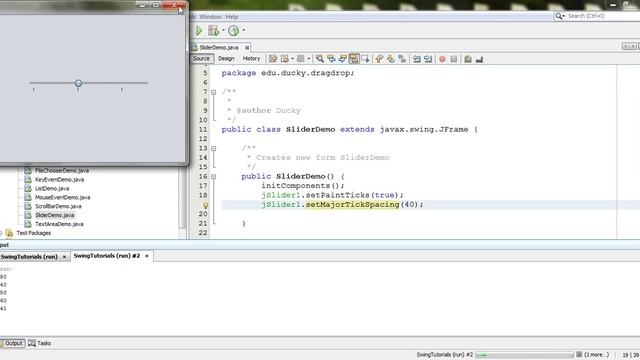Select the SwingTutorials (run) #2 output tab
Viewport: 640px width, 360px height.
pyautogui.click(x=107, y=256)
